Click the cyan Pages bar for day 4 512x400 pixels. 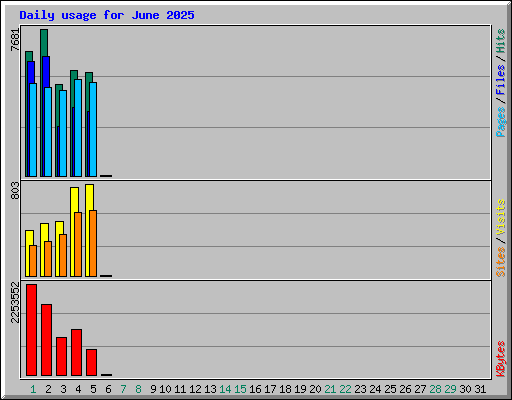coord(78,128)
